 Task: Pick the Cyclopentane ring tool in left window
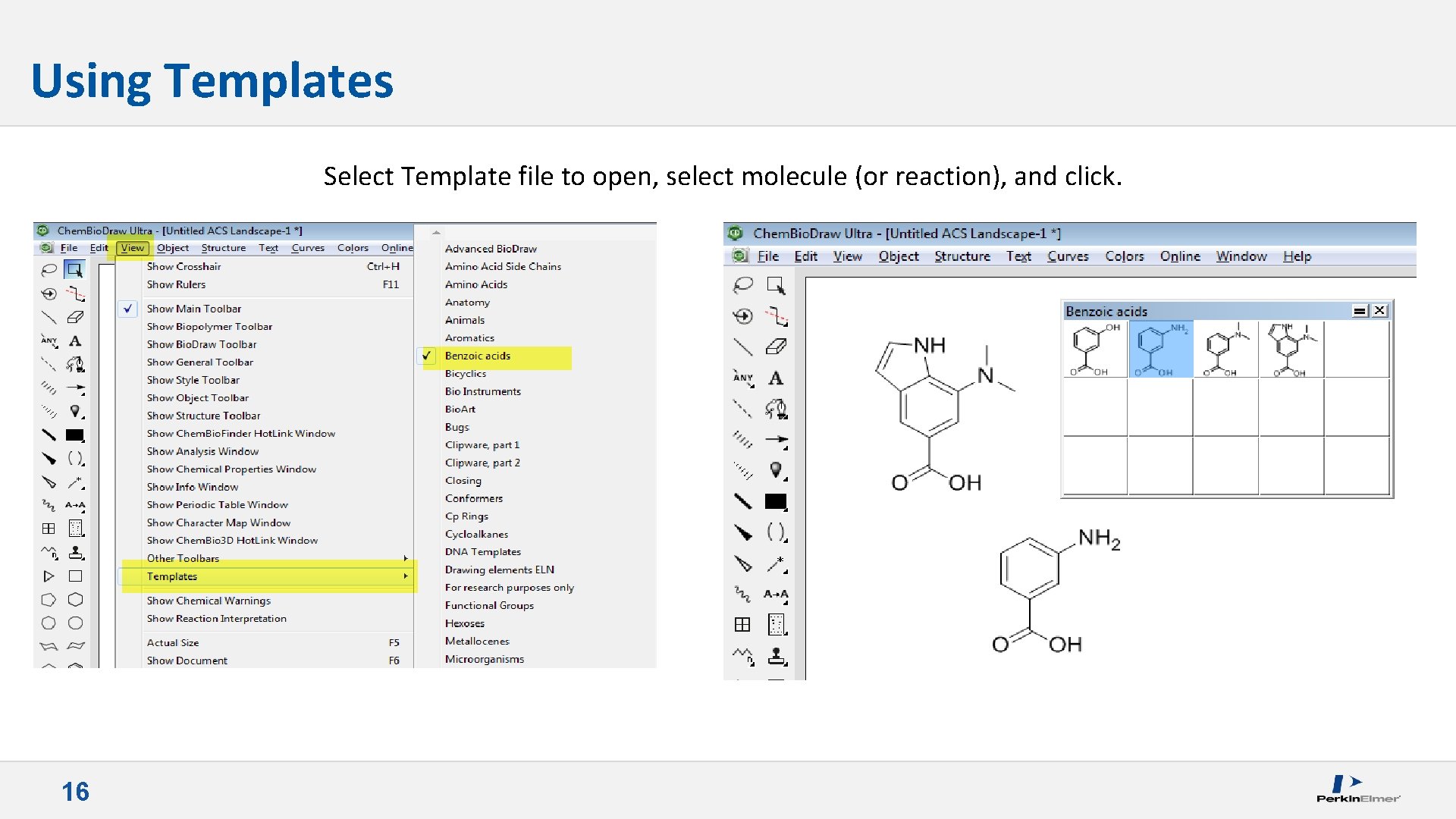(49, 600)
